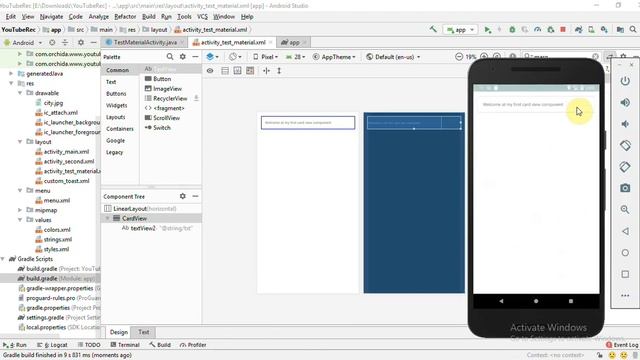Take emulator screenshot with camera icon
This screenshot has width=640, height=360.
(x=625, y=188)
